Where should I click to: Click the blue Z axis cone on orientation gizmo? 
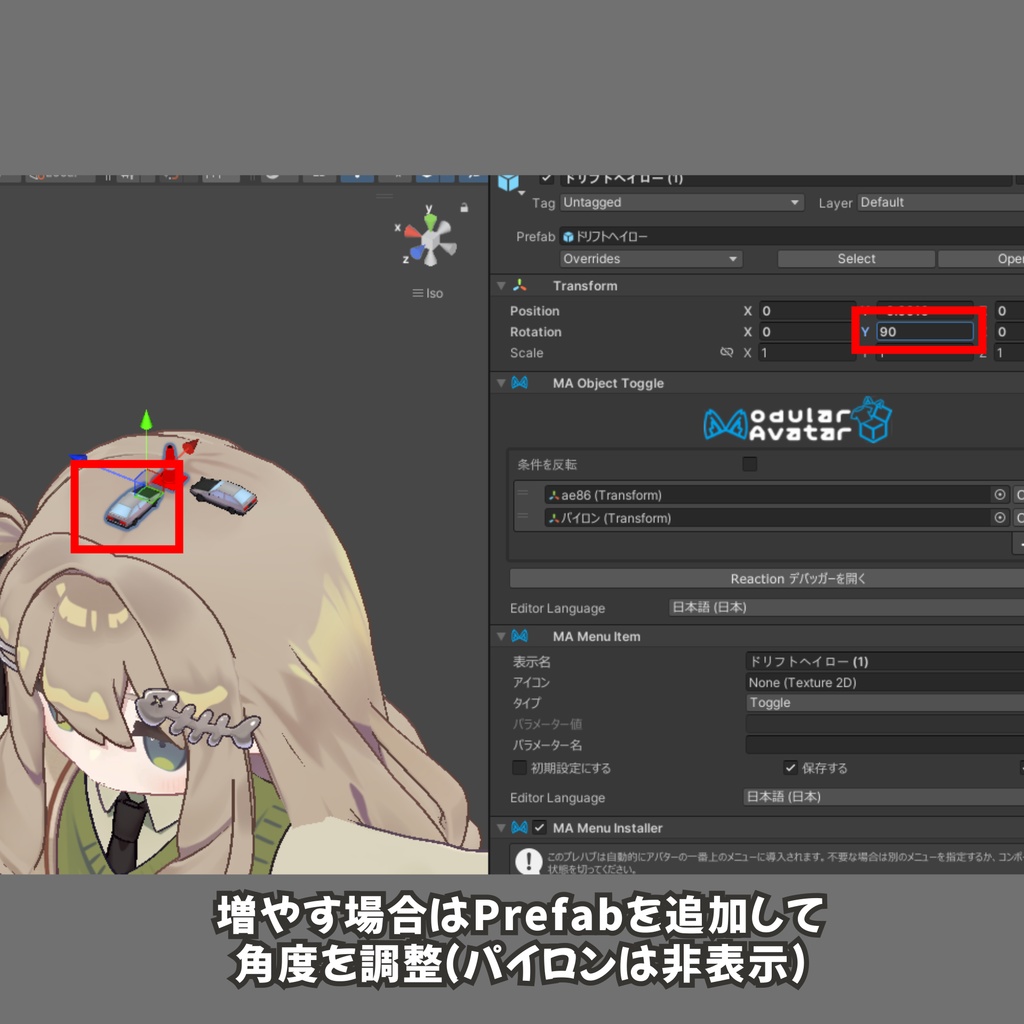417,252
